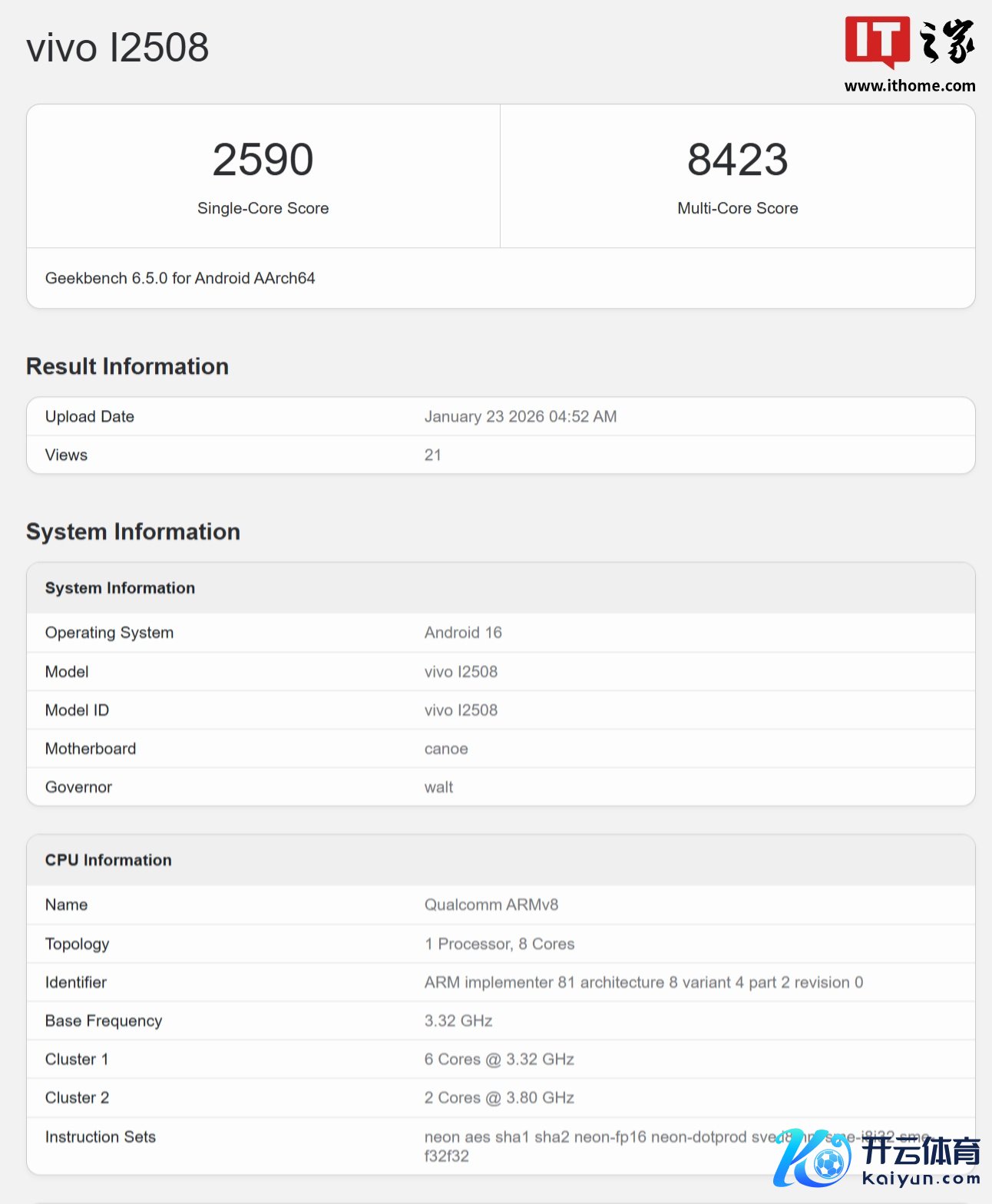Image resolution: width=992 pixels, height=1204 pixels.
Task: Click the Motherboard value canoe
Action: click(x=446, y=749)
